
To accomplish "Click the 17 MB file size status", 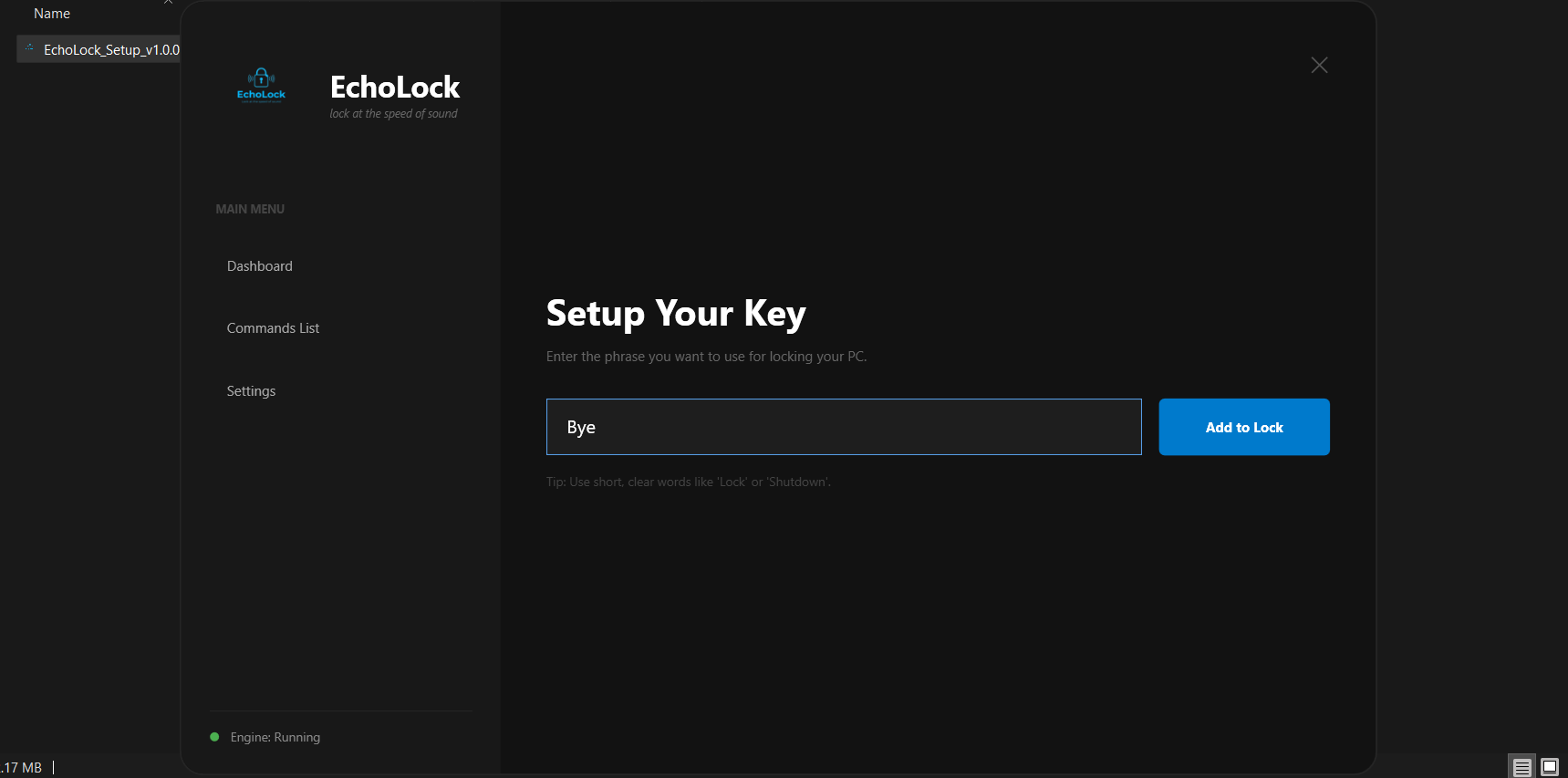I will point(22,768).
